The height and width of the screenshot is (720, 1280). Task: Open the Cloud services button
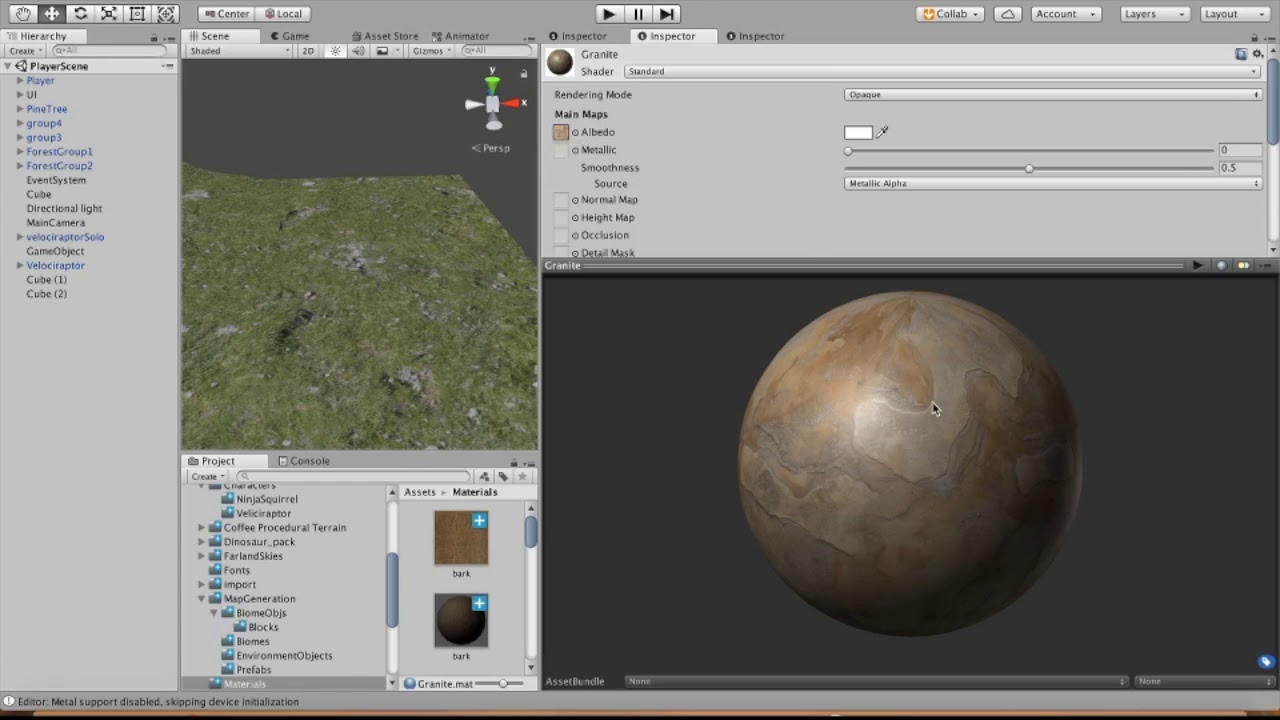(x=1008, y=14)
